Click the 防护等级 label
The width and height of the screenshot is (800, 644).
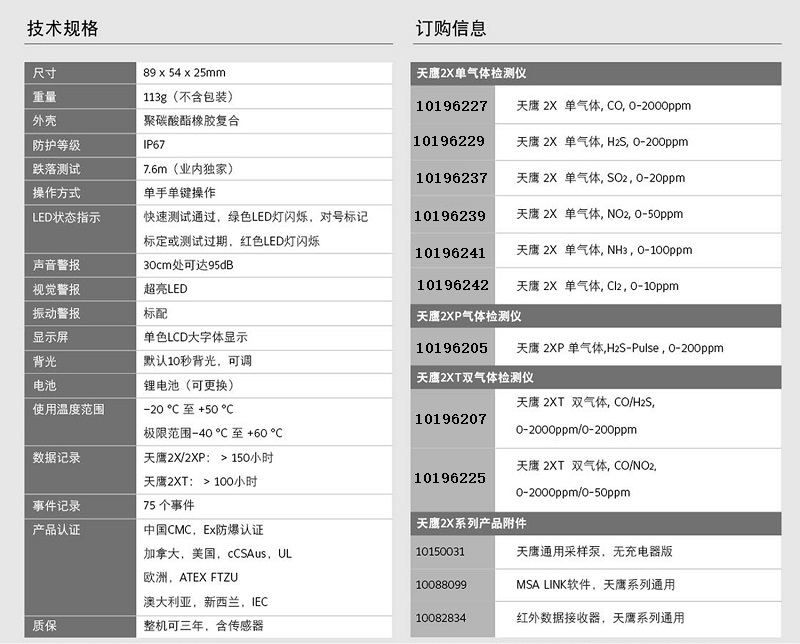57,145
